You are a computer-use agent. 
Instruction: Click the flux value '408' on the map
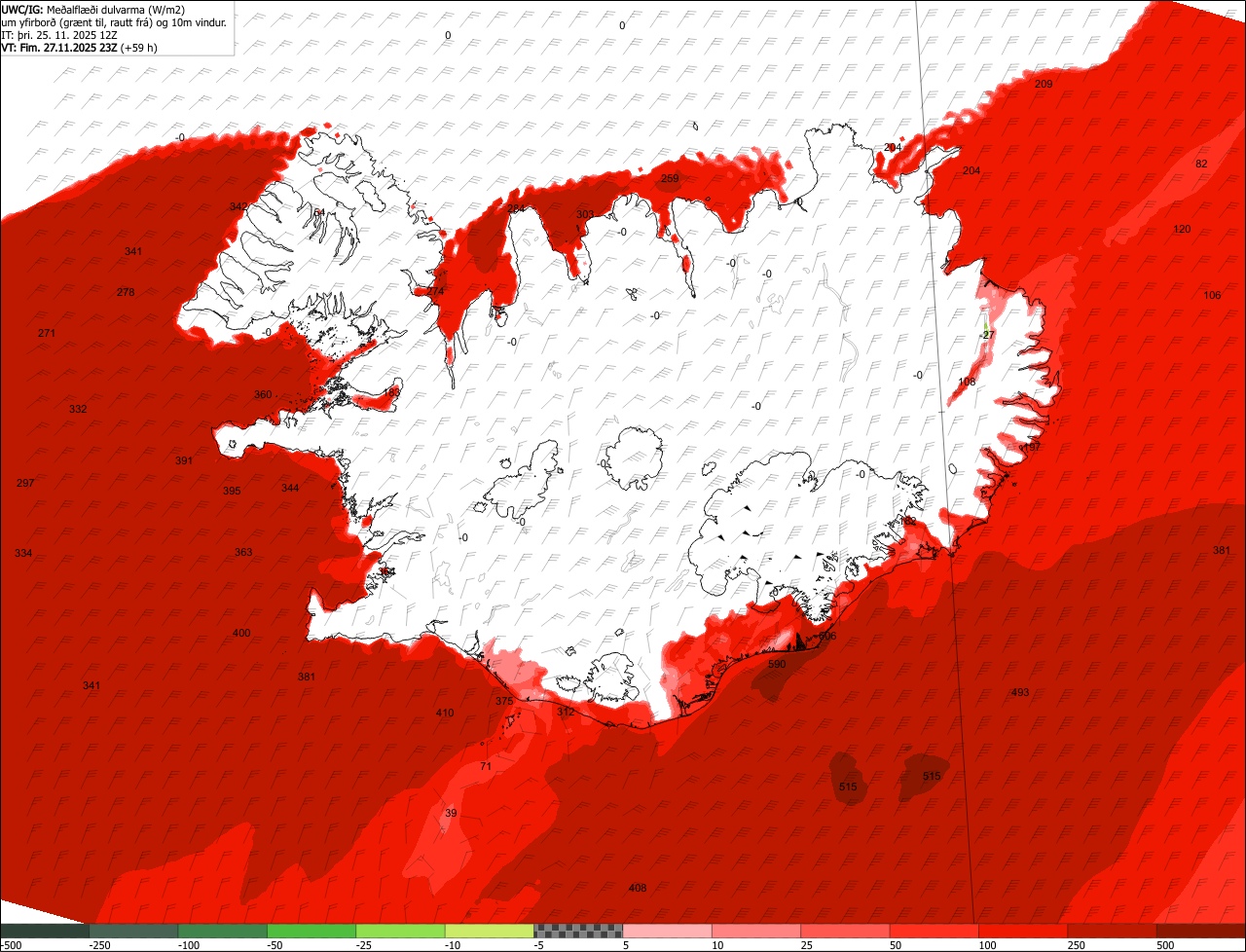pyautogui.click(x=638, y=888)
